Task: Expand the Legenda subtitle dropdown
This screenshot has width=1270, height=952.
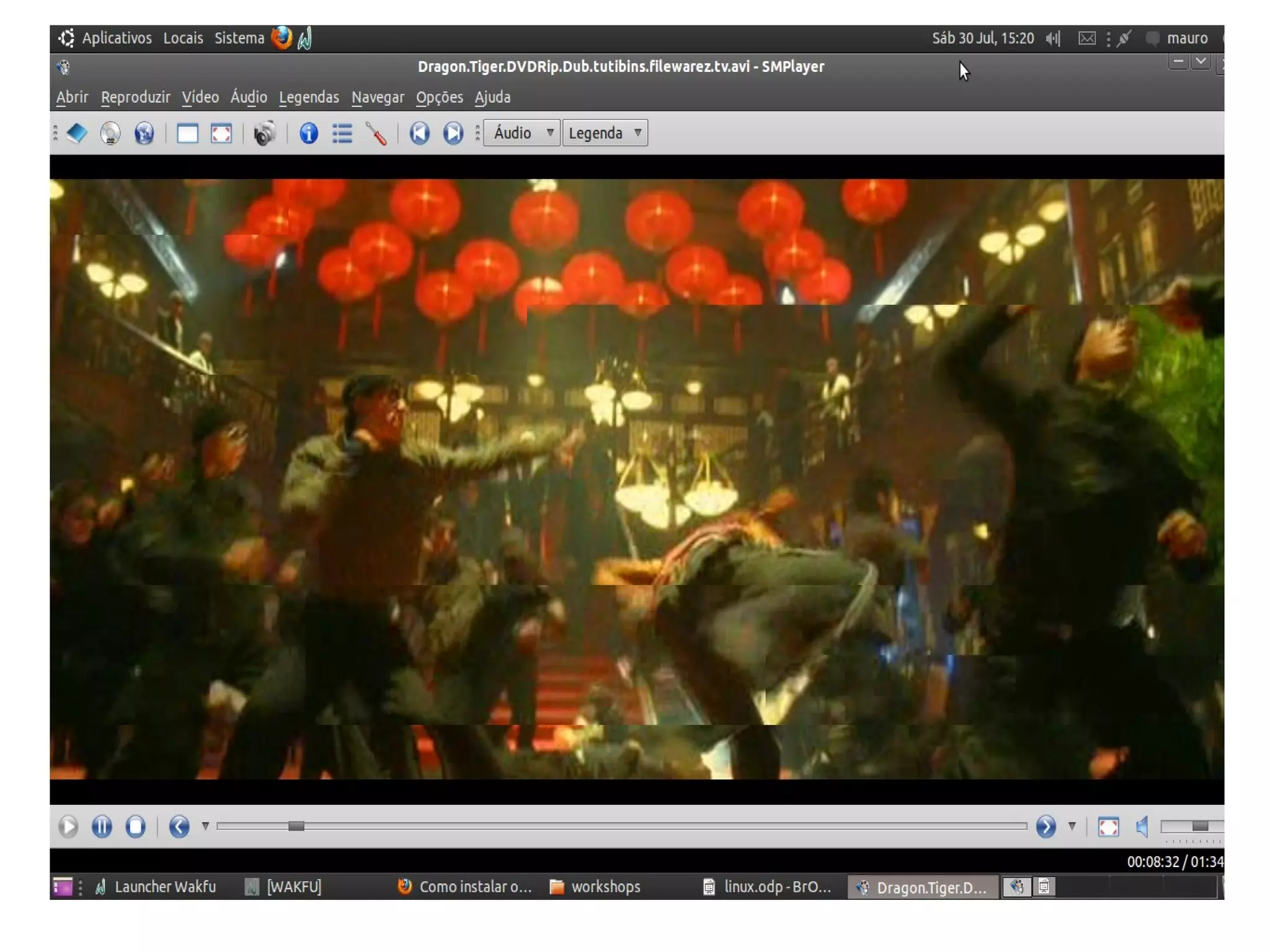Action: (x=605, y=133)
